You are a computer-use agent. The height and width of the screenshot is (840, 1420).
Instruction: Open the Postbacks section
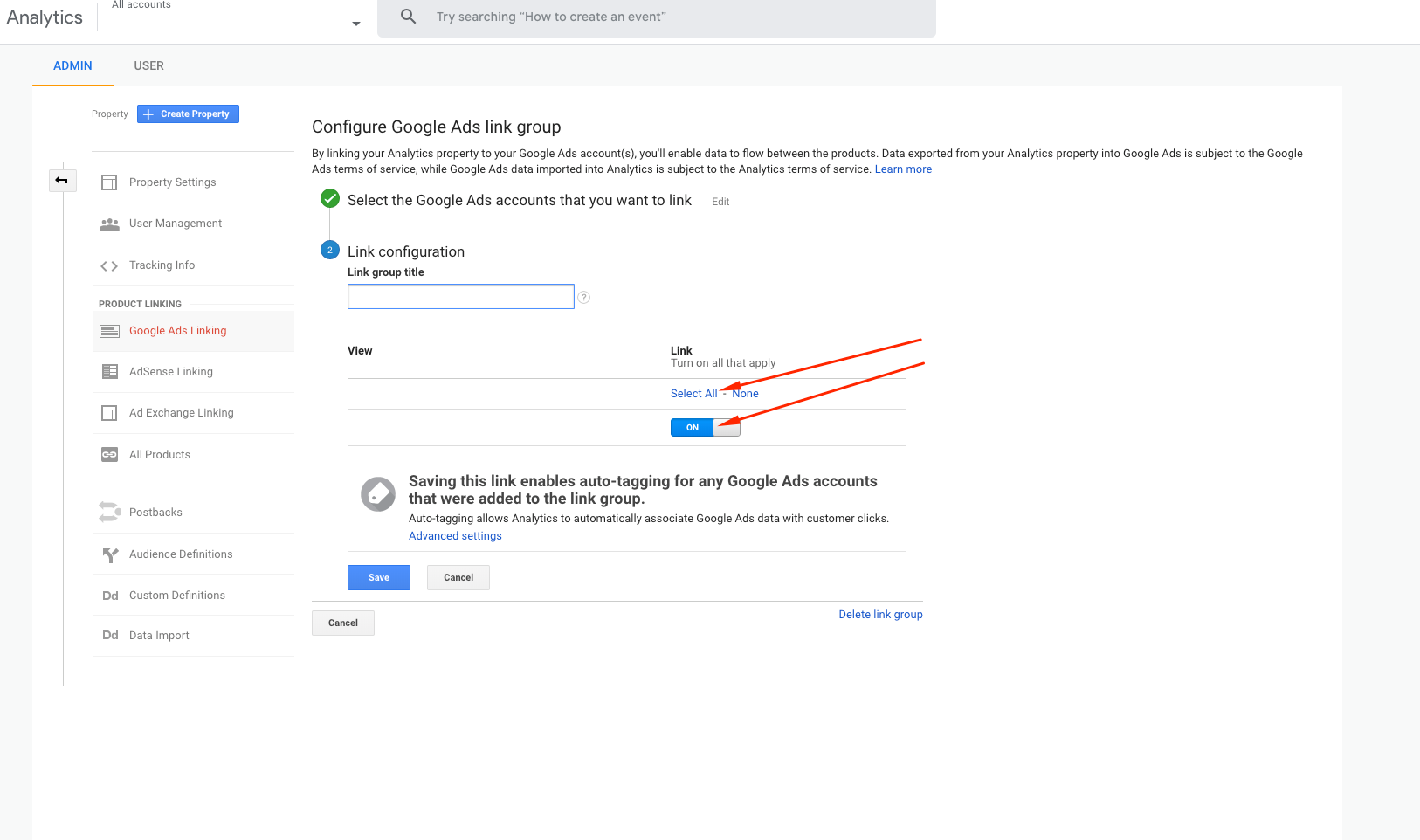(155, 512)
